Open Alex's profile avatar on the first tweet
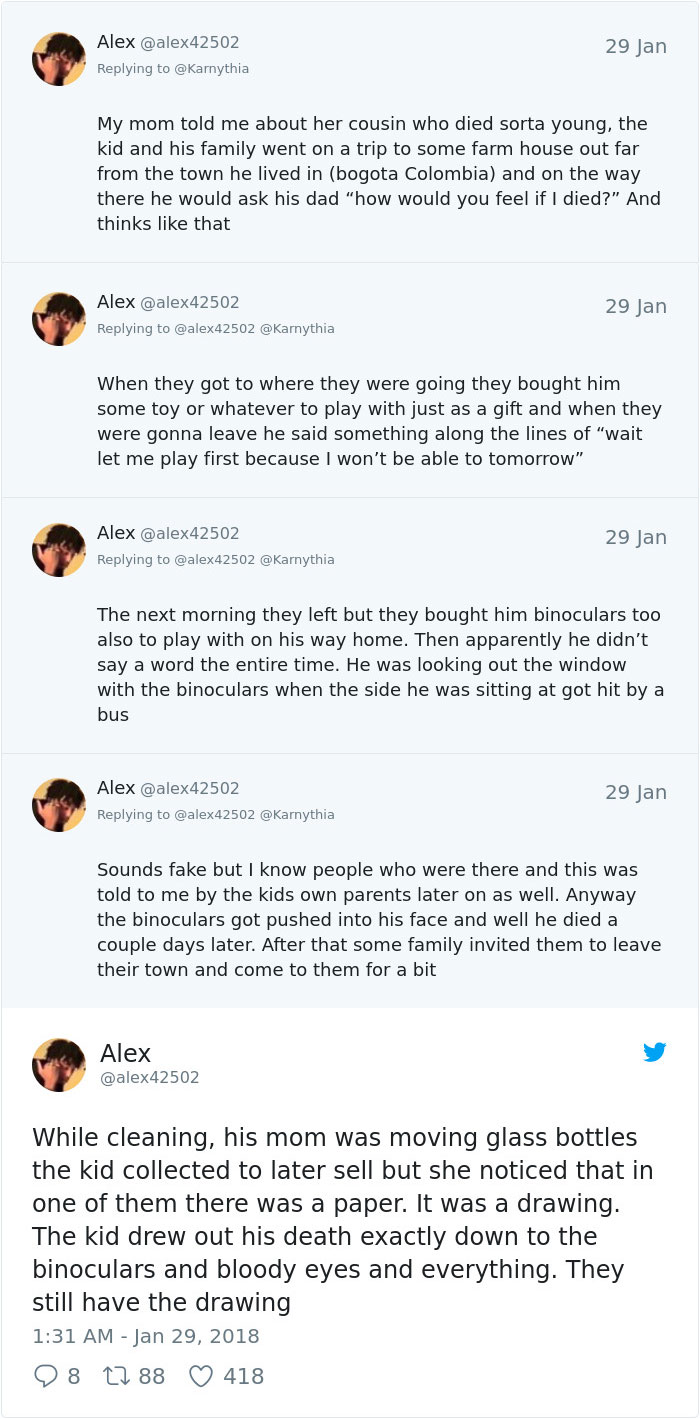 click(x=58, y=58)
